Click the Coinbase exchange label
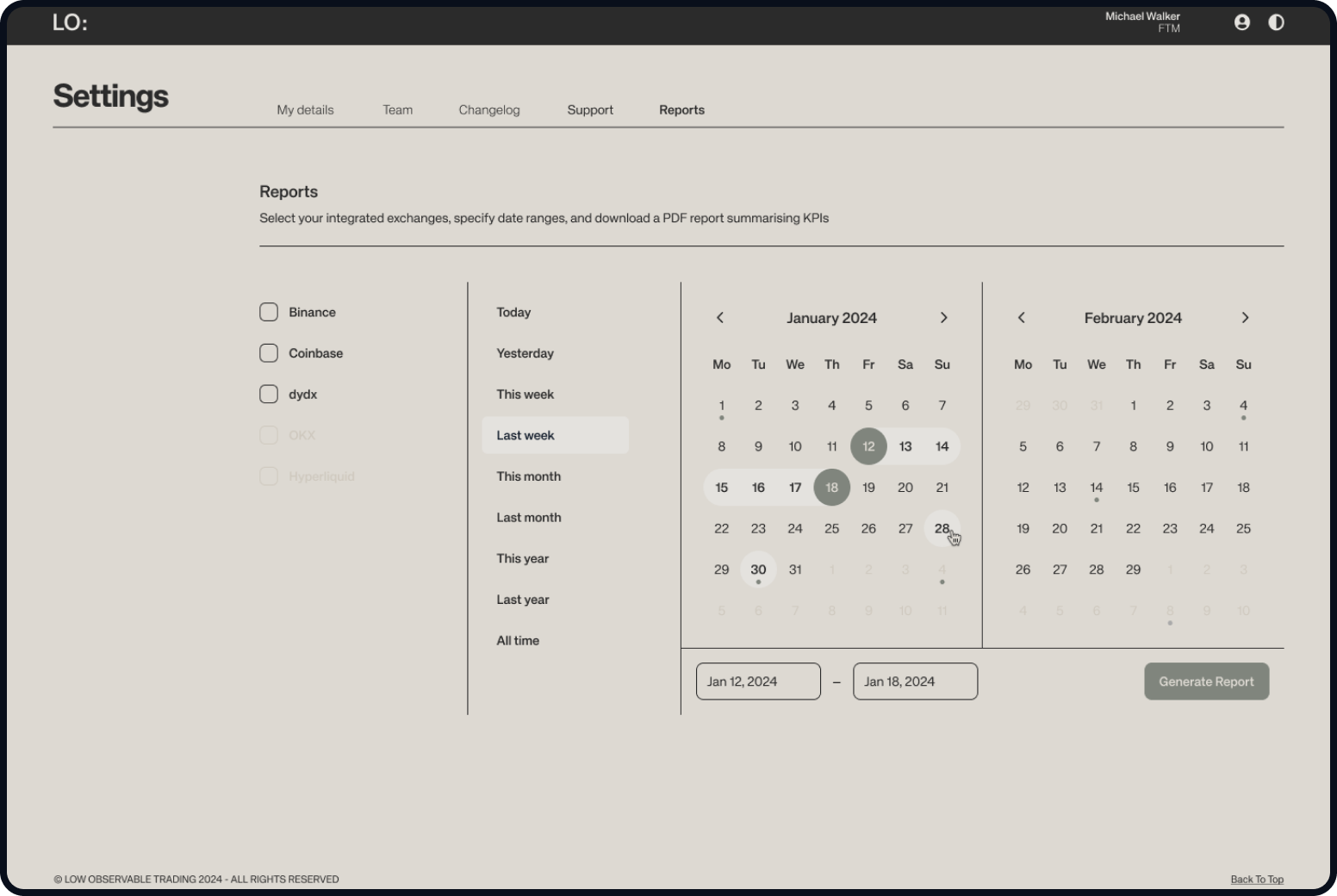Screen dimensions: 1337x896 click(315, 353)
